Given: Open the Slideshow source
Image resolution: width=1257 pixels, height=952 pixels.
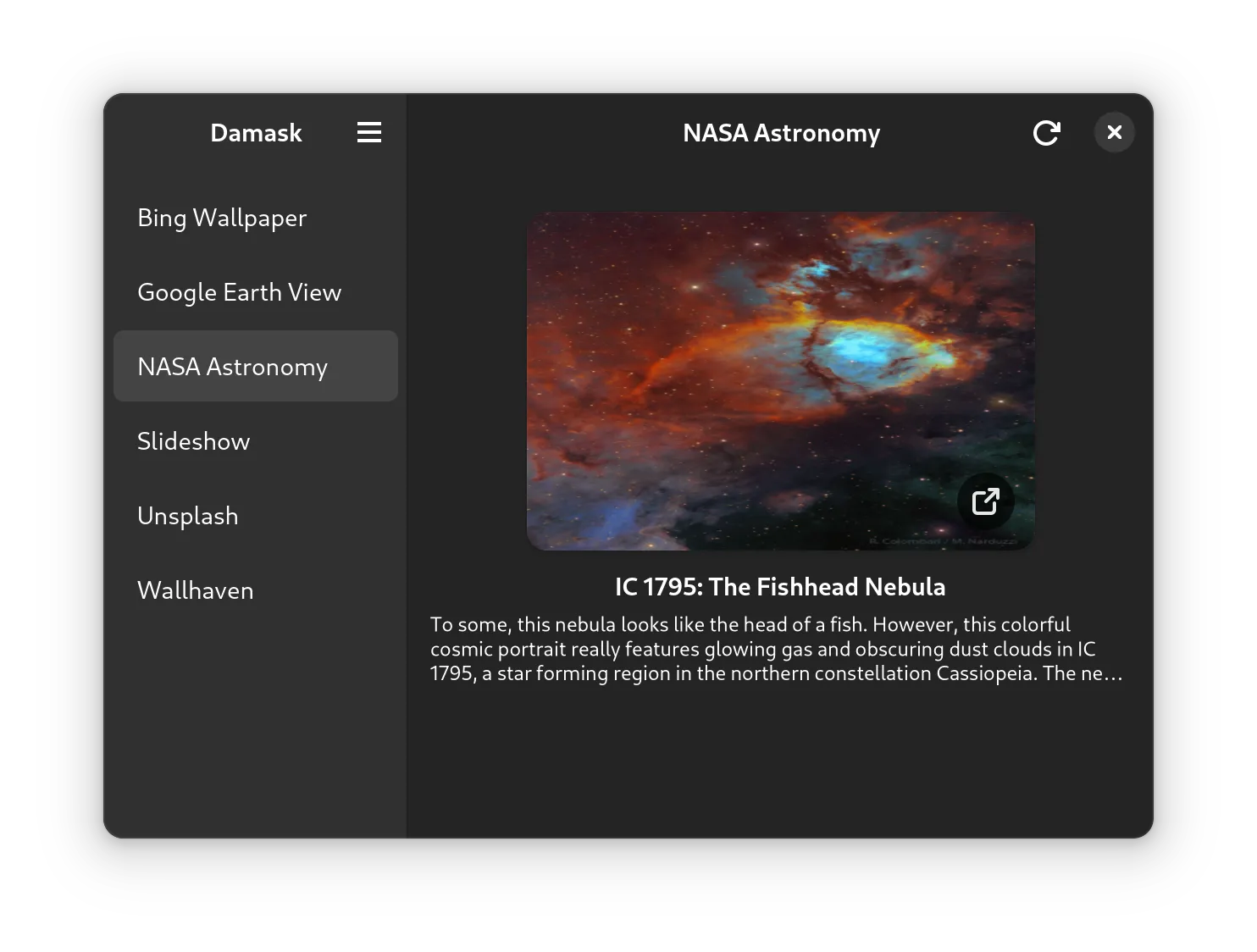Looking at the screenshot, I should [193, 441].
